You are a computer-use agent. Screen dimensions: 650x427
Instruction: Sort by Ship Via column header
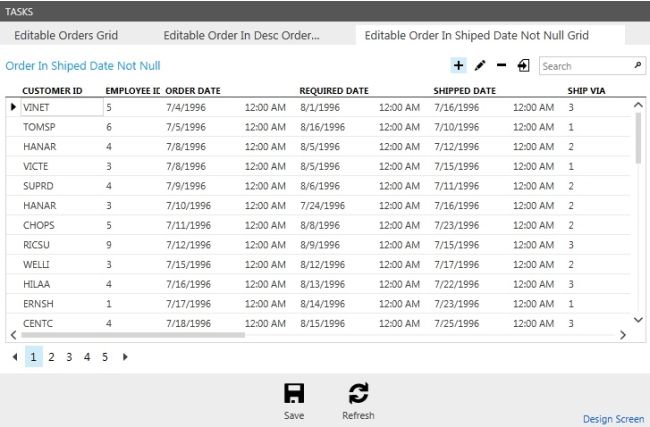586,91
